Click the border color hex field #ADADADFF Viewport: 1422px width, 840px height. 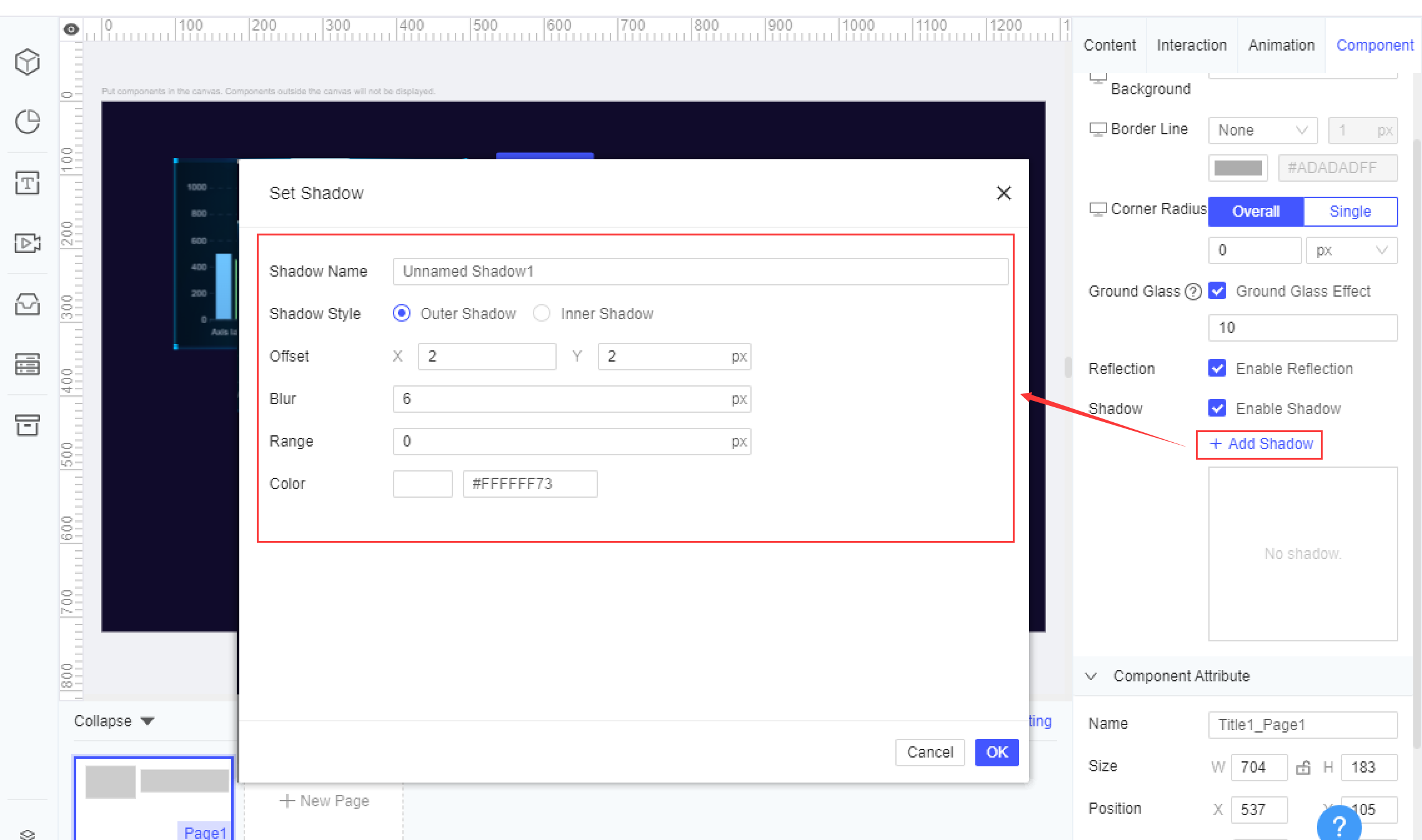1338,168
